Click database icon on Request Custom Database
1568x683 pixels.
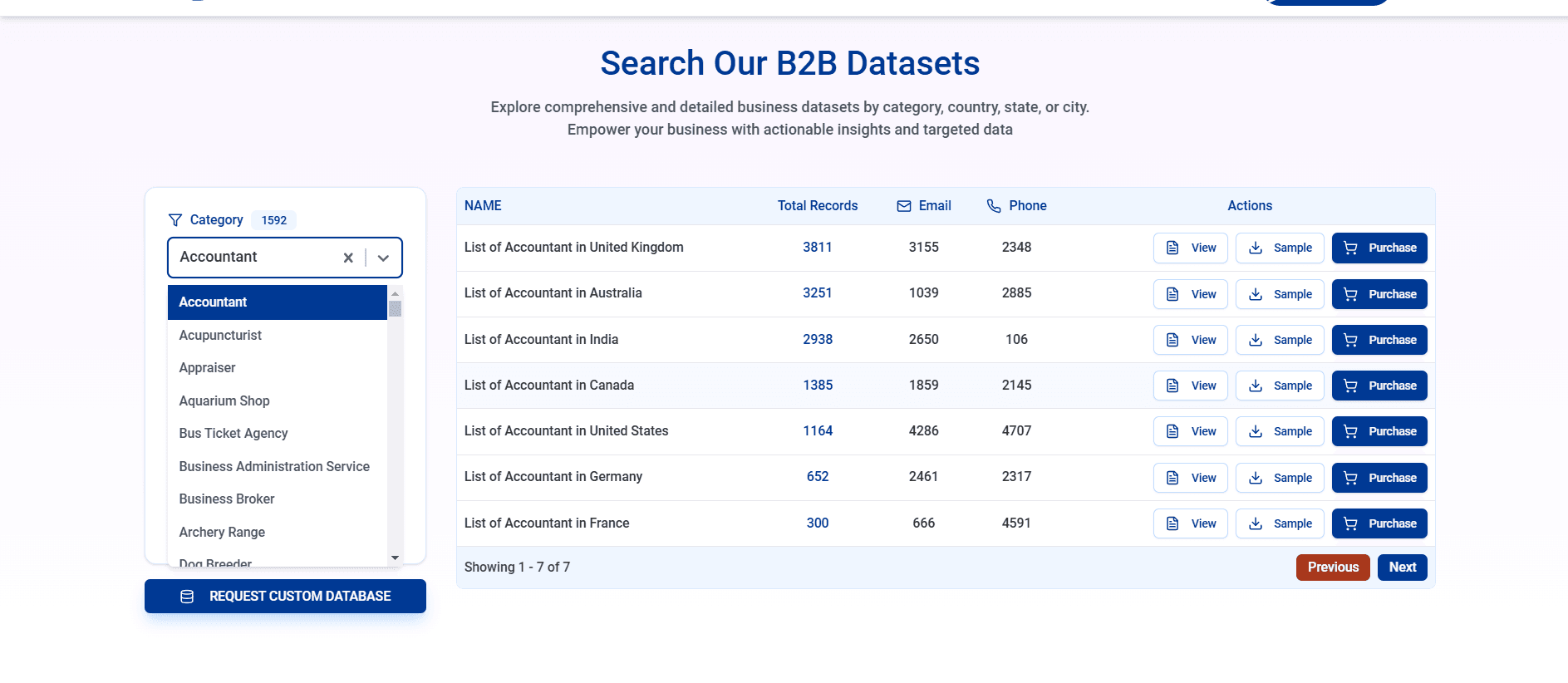pyautogui.click(x=187, y=597)
